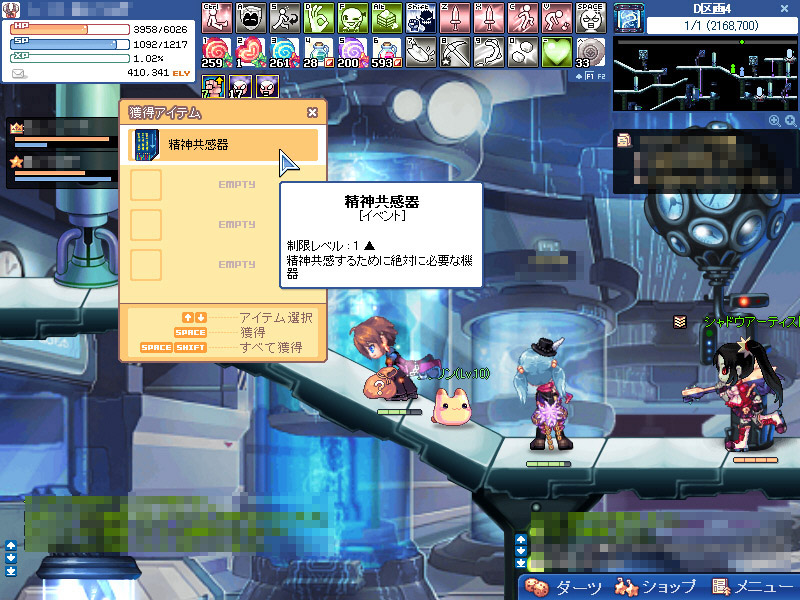Image resolution: width=800 pixels, height=600 pixels.
Task: Click the XP bar in the status panel
Action: (70, 58)
